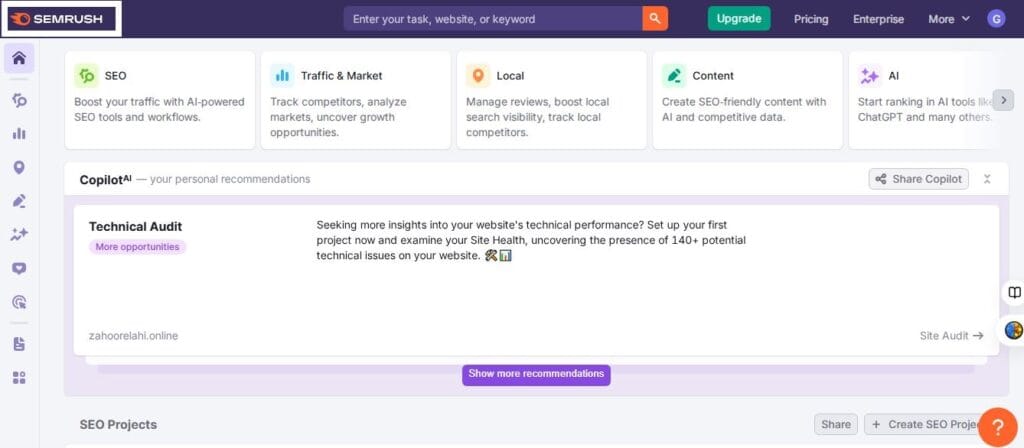Click the orange Local pin card icon
1024x448 pixels.
tap(478, 76)
